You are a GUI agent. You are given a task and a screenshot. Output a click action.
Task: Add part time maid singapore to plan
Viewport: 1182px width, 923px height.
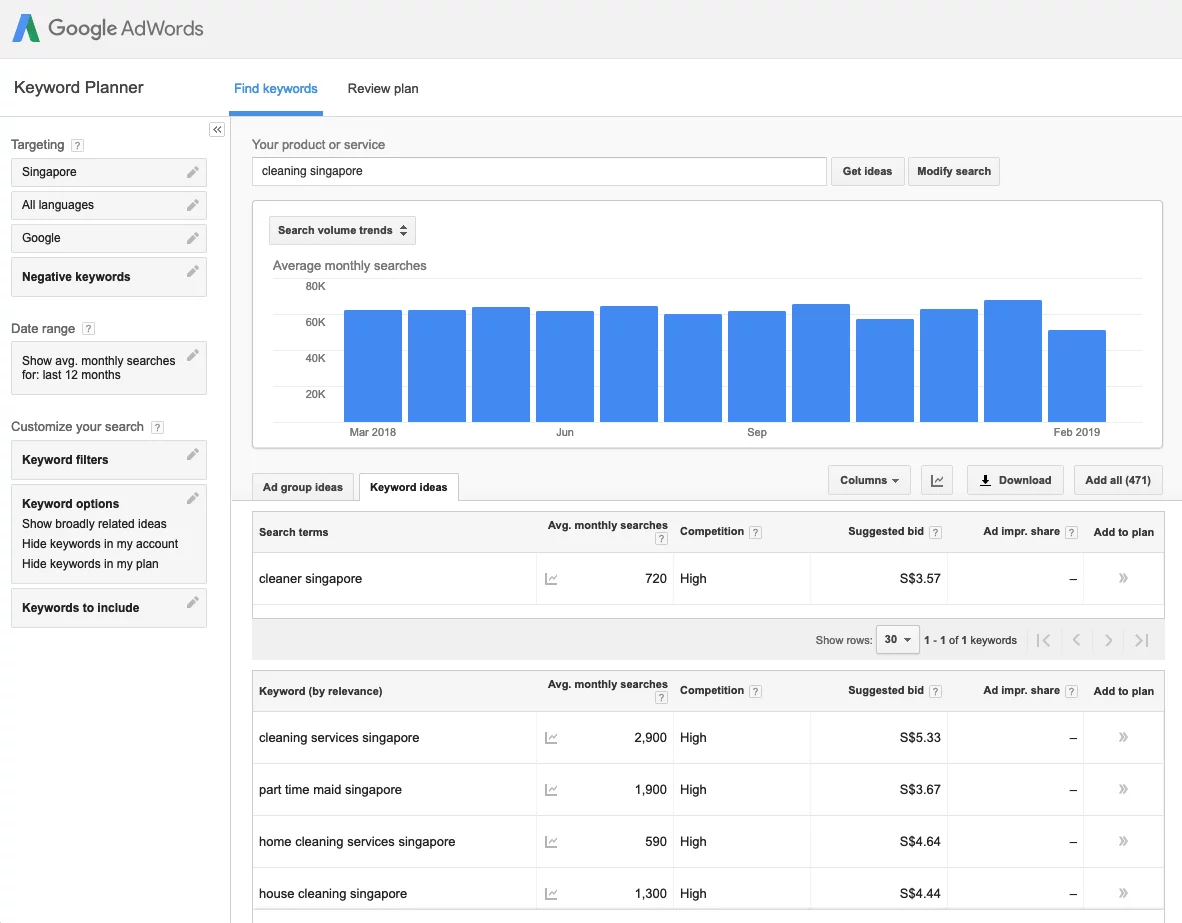pos(1123,790)
